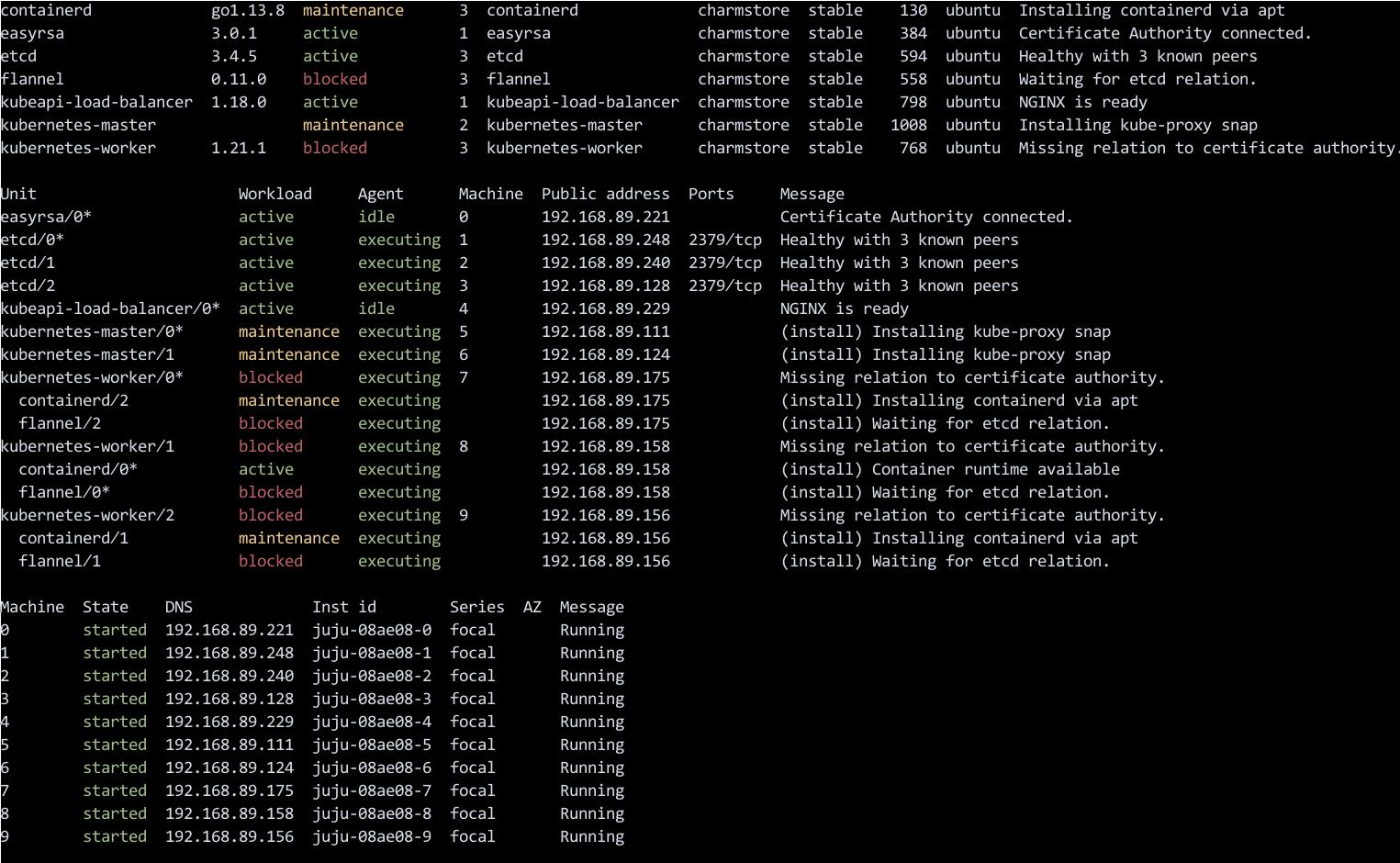The width and height of the screenshot is (1400, 863).
Task: Click maintenance status of kubernetes-master application
Action: (x=353, y=125)
